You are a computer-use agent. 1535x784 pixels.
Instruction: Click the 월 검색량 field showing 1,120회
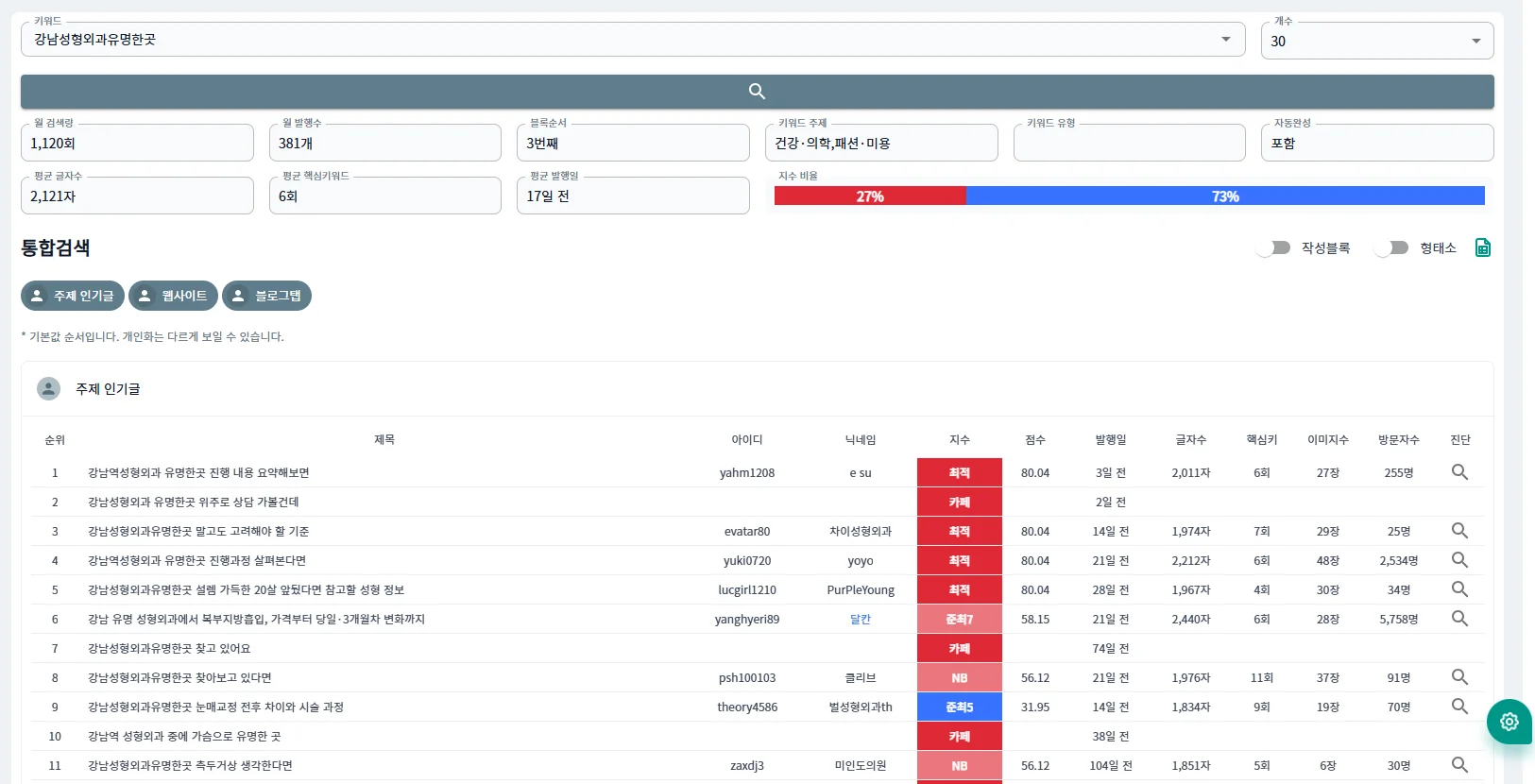point(137,144)
